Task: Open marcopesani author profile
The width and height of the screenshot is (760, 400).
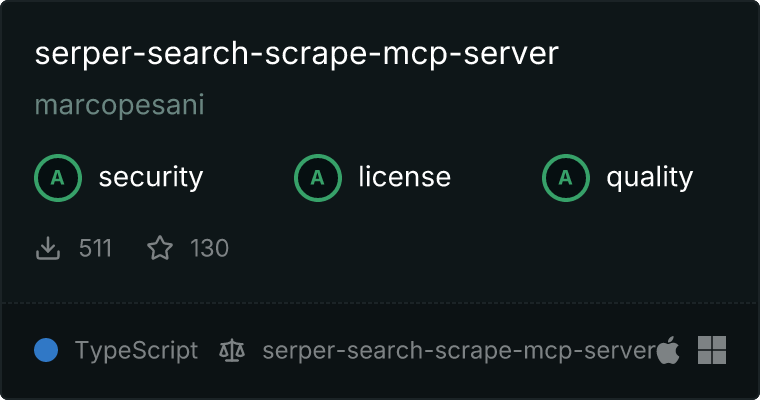Action: [x=120, y=105]
